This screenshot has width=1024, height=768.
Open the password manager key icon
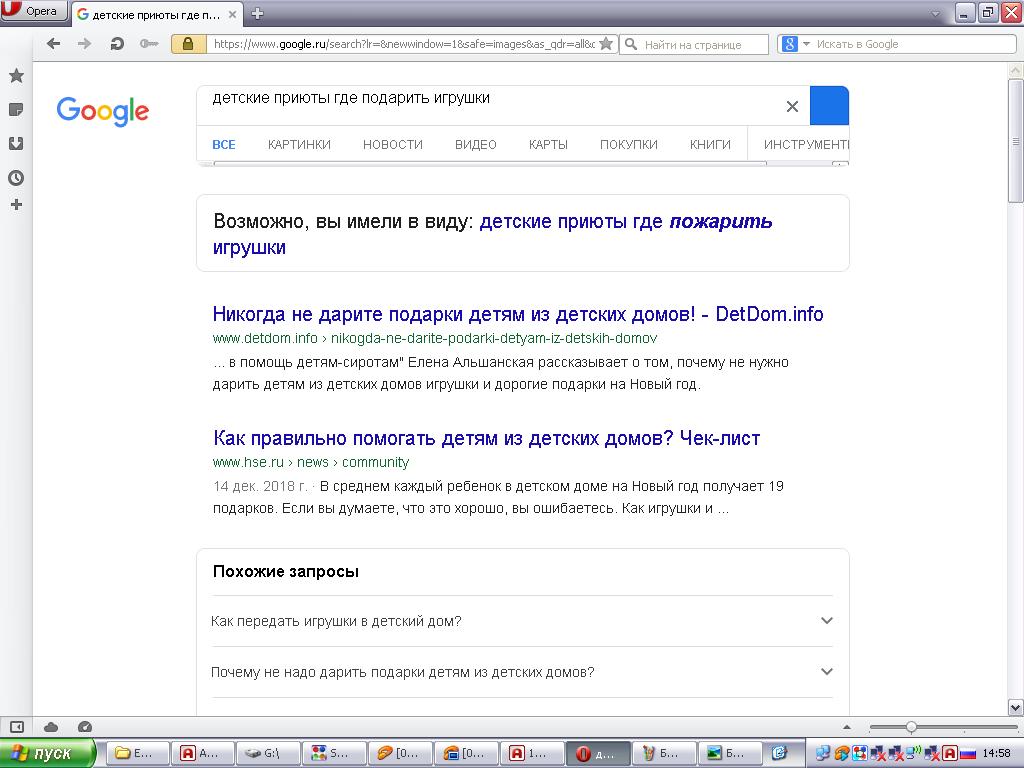pyautogui.click(x=149, y=44)
